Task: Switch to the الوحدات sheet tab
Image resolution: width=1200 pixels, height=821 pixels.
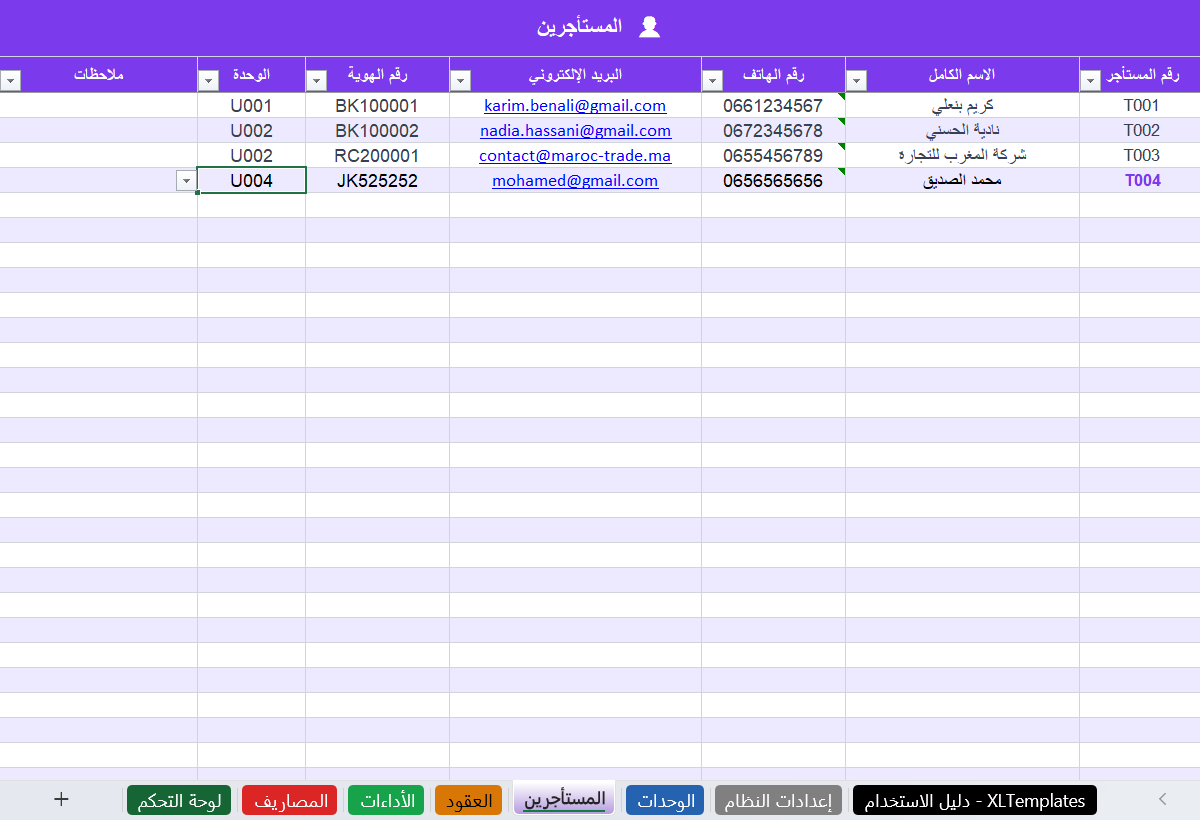Action: click(665, 801)
